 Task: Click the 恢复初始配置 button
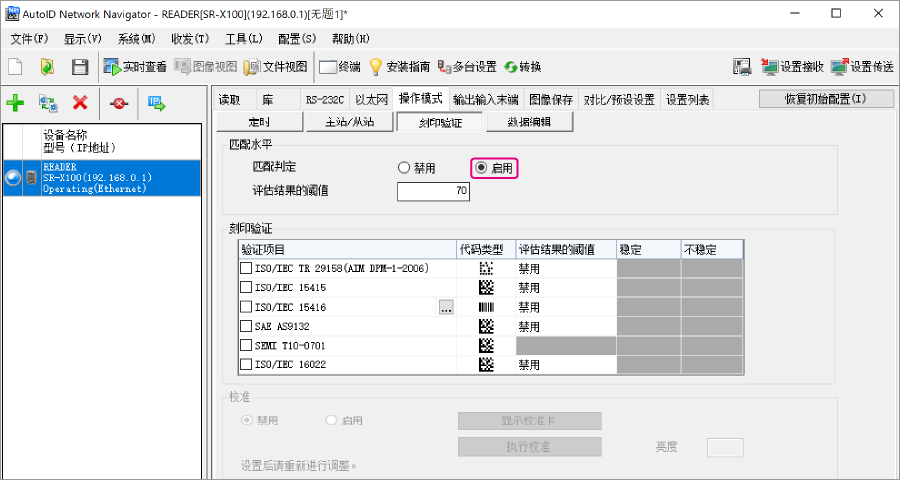click(x=825, y=99)
